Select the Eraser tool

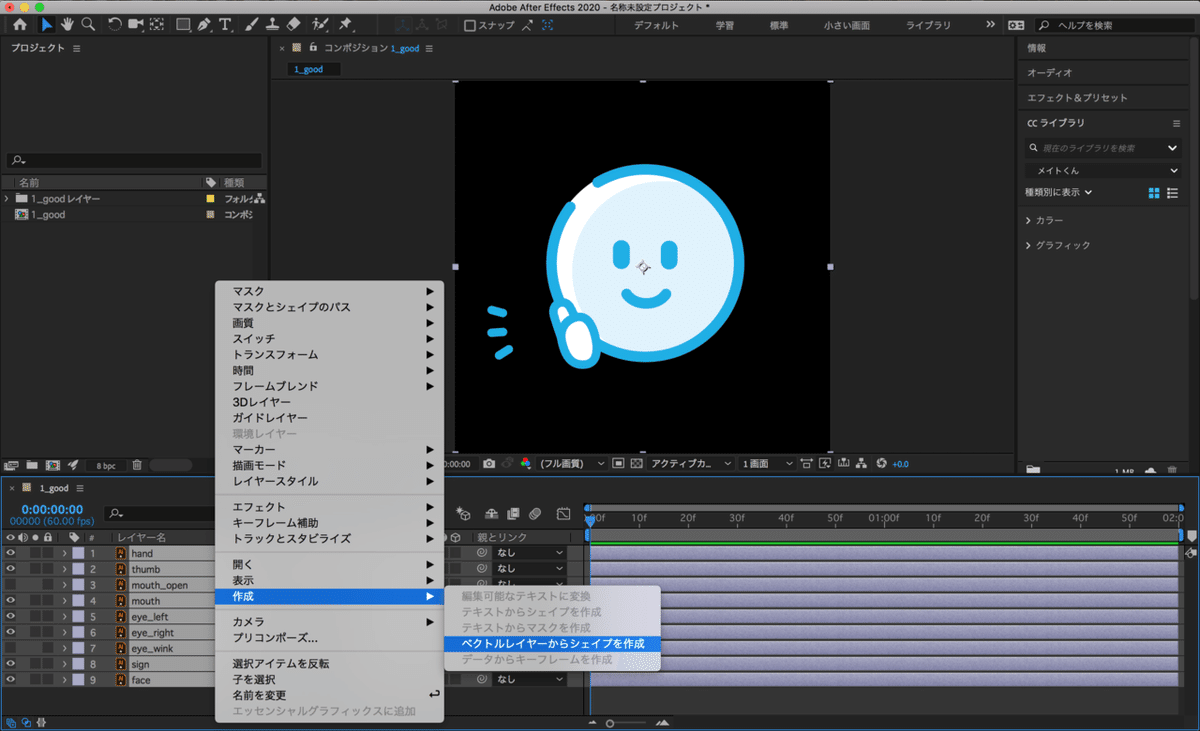293,24
